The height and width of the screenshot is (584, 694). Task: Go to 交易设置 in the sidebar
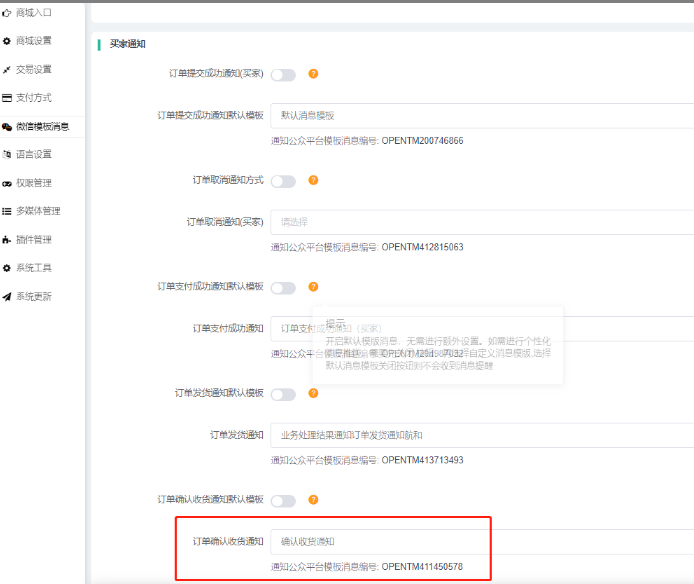[x=34, y=70]
